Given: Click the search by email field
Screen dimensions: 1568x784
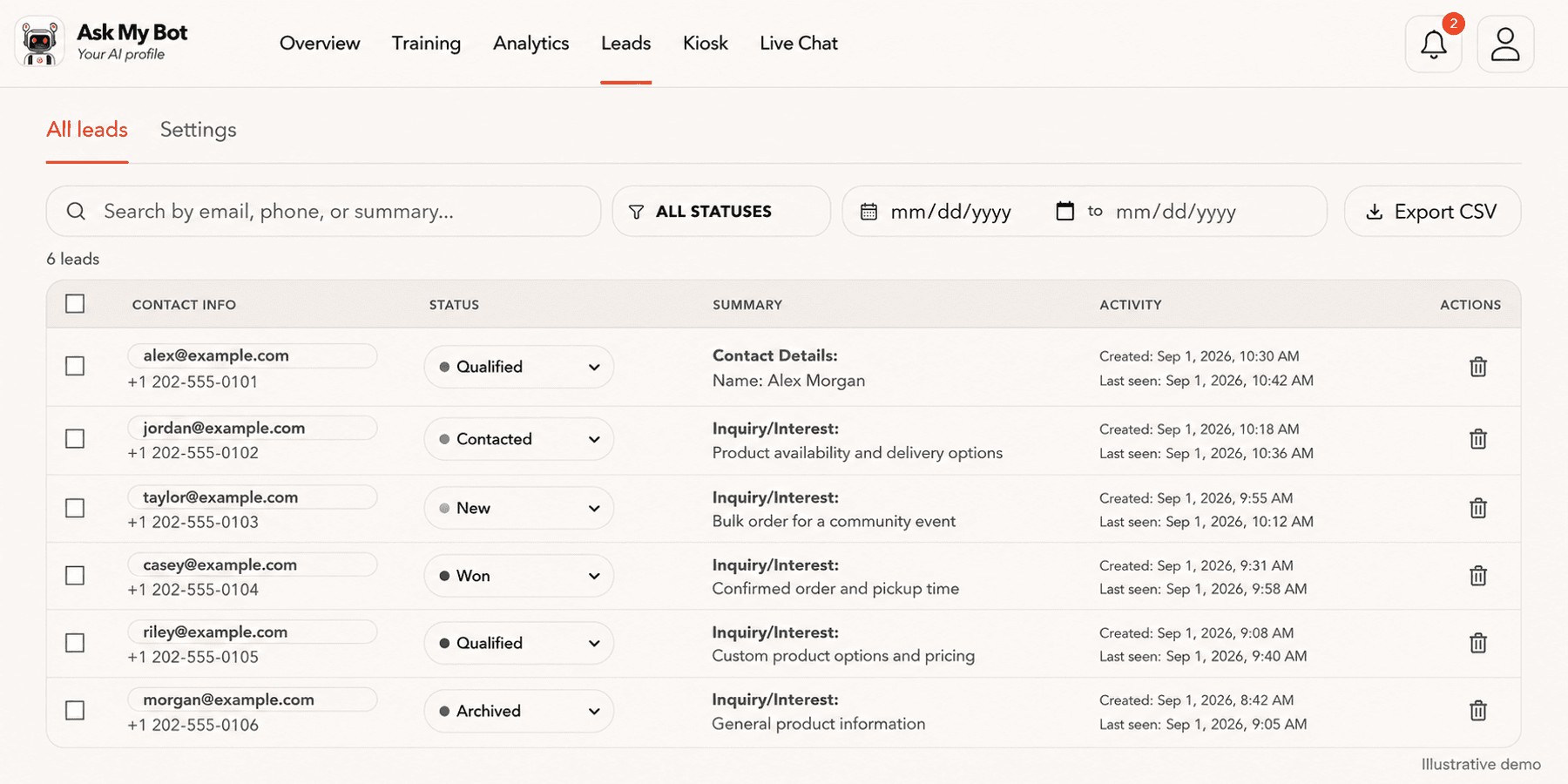Looking at the screenshot, I should (323, 212).
